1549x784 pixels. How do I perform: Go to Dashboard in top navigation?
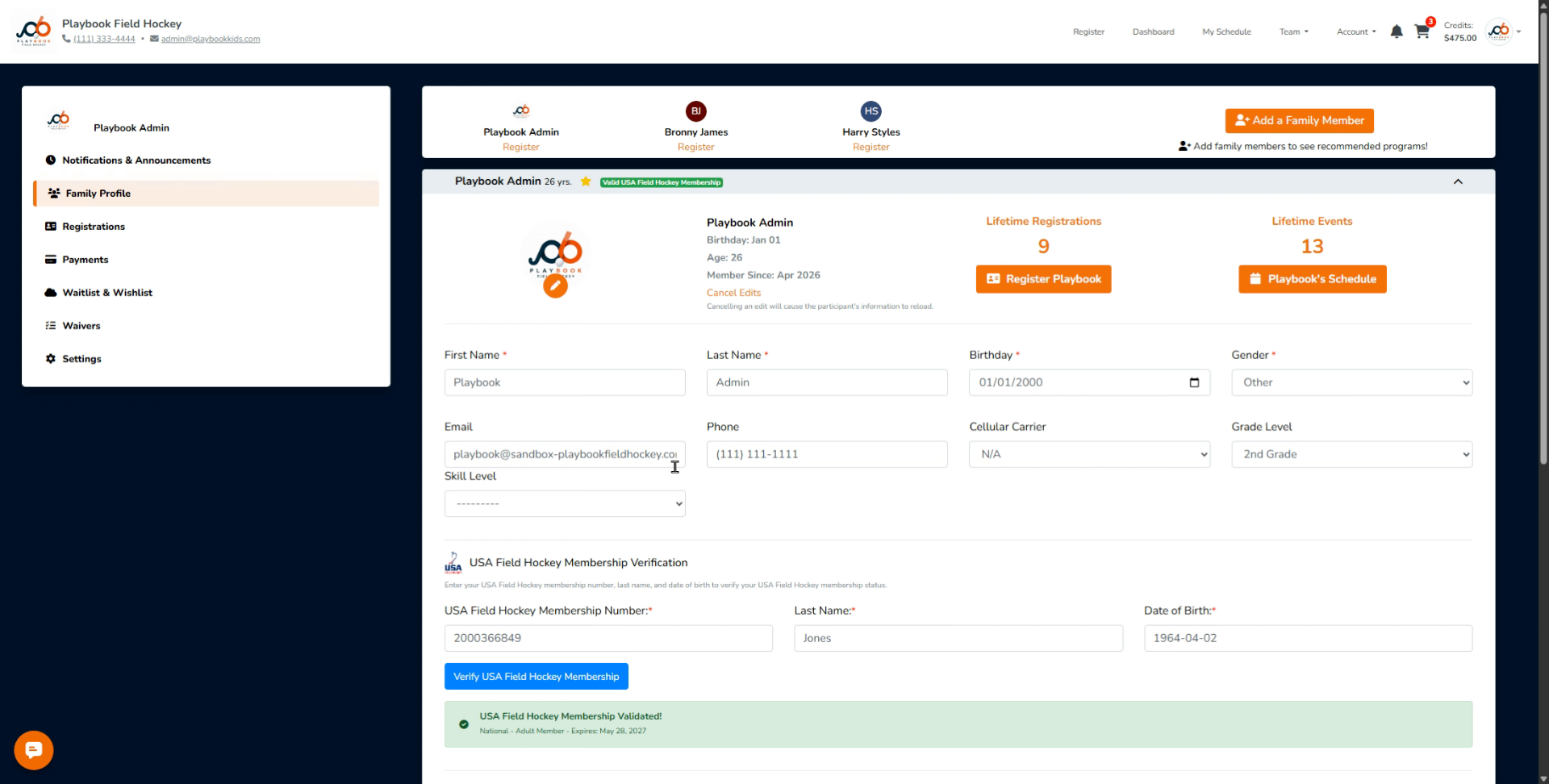[1153, 32]
